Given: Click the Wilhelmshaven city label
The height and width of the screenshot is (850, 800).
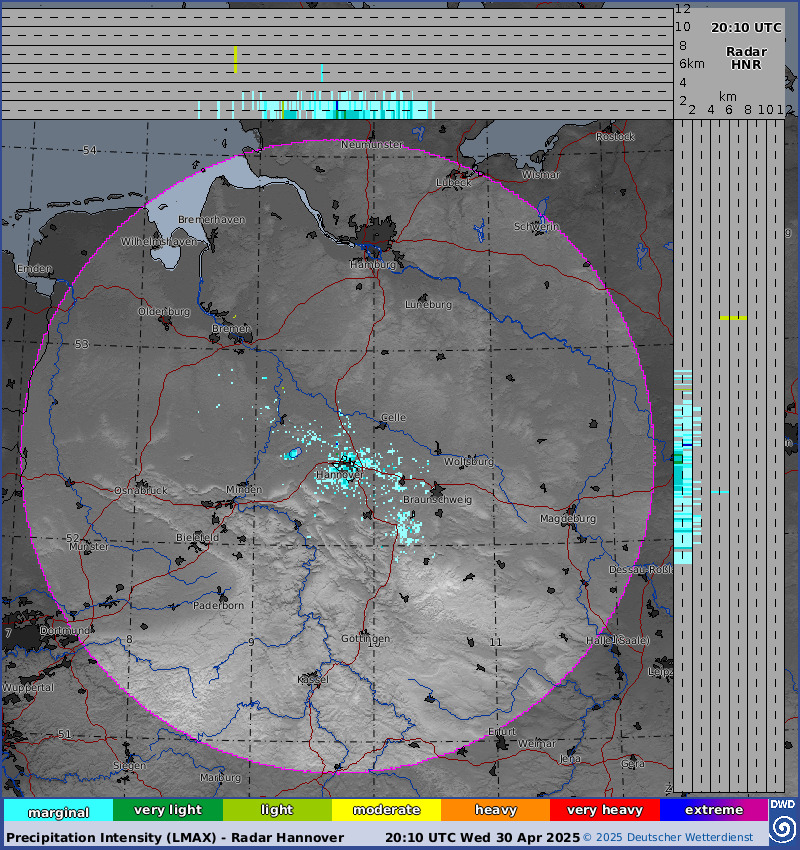Looking at the screenshot, I should point(158,241).
